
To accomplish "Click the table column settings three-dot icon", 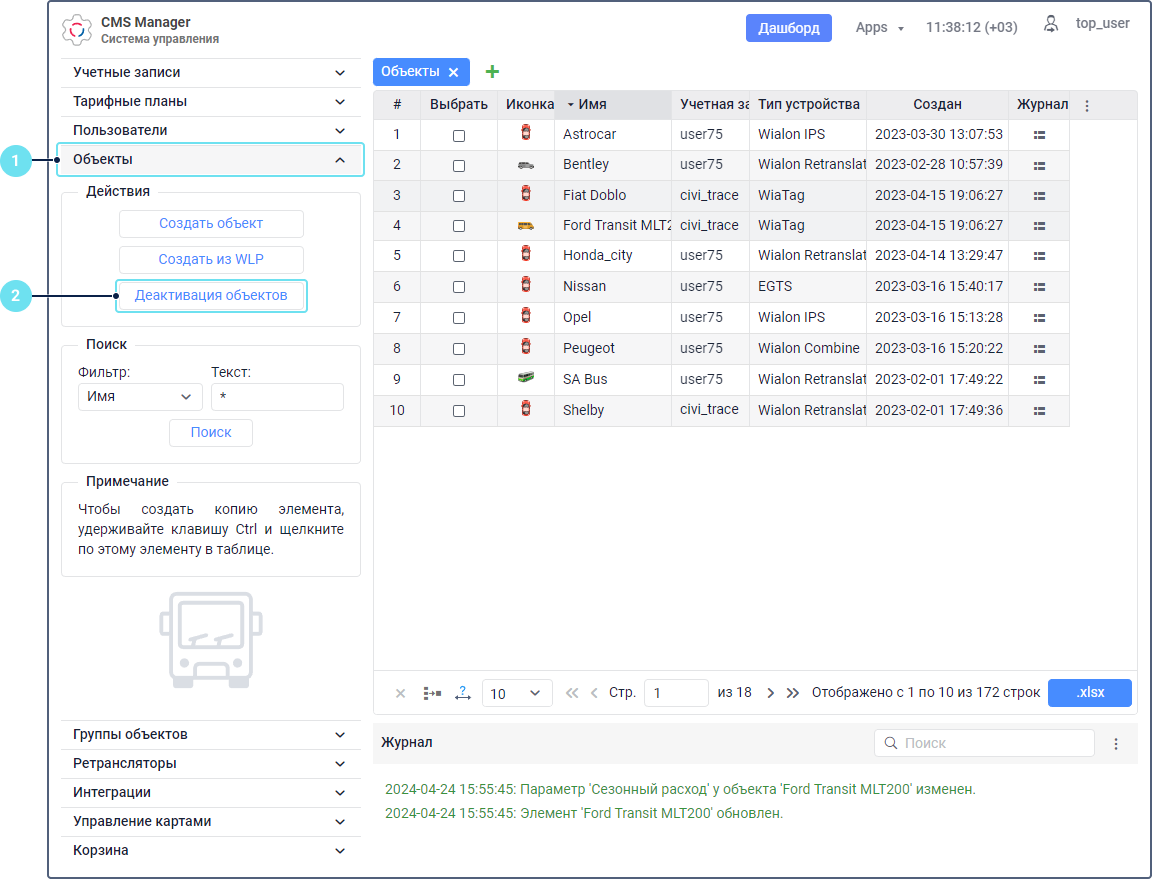I will (x=1087, y=105).
